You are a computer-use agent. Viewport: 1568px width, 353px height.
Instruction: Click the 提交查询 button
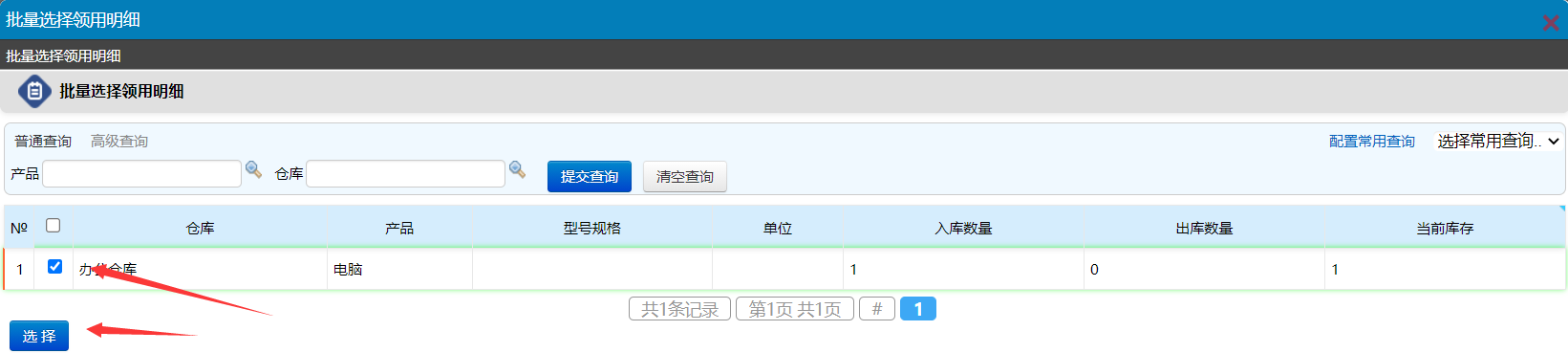pos(590,176)
